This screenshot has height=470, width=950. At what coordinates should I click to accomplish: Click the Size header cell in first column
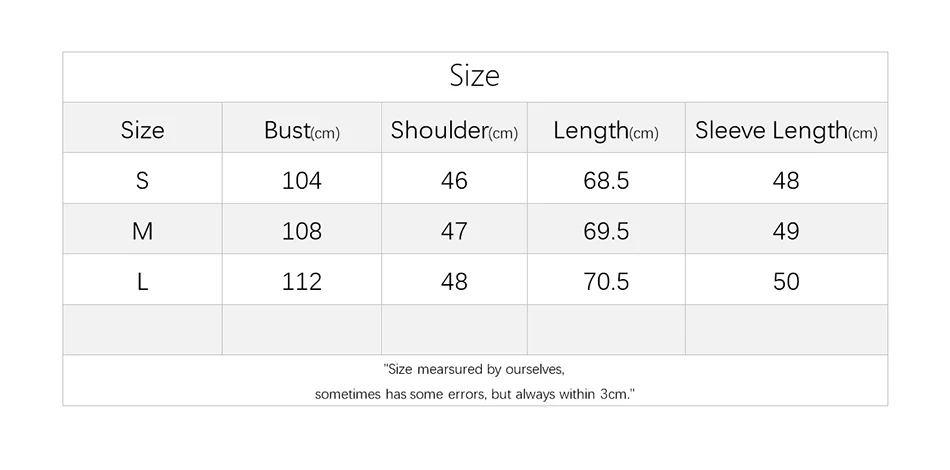point(142,130)
